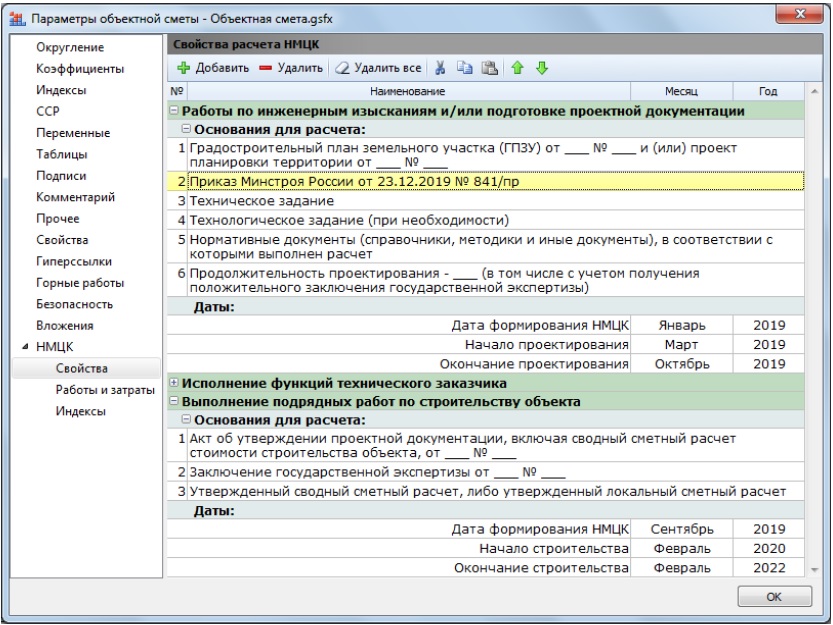Expand Исполнение функций технического заказчика section
Screen dimensions: 833x625
(x=174, y=382)
